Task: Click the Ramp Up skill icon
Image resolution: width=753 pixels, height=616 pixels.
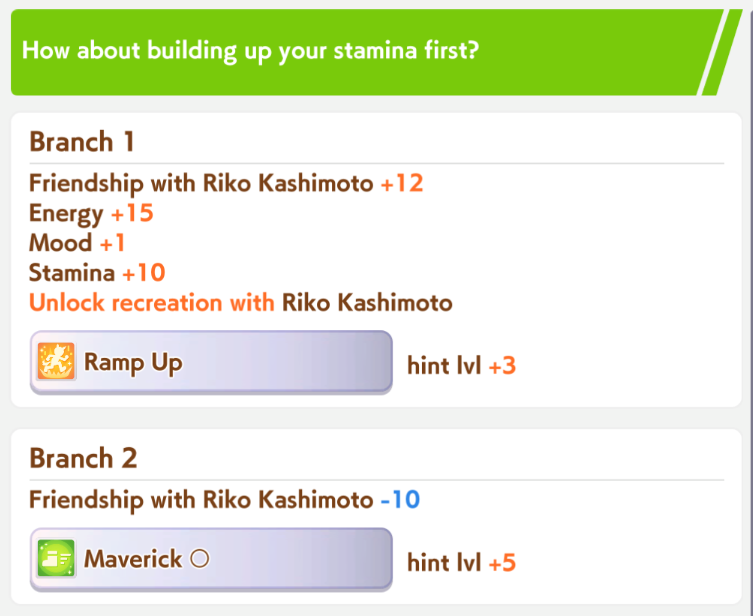Action: (56, 362)
